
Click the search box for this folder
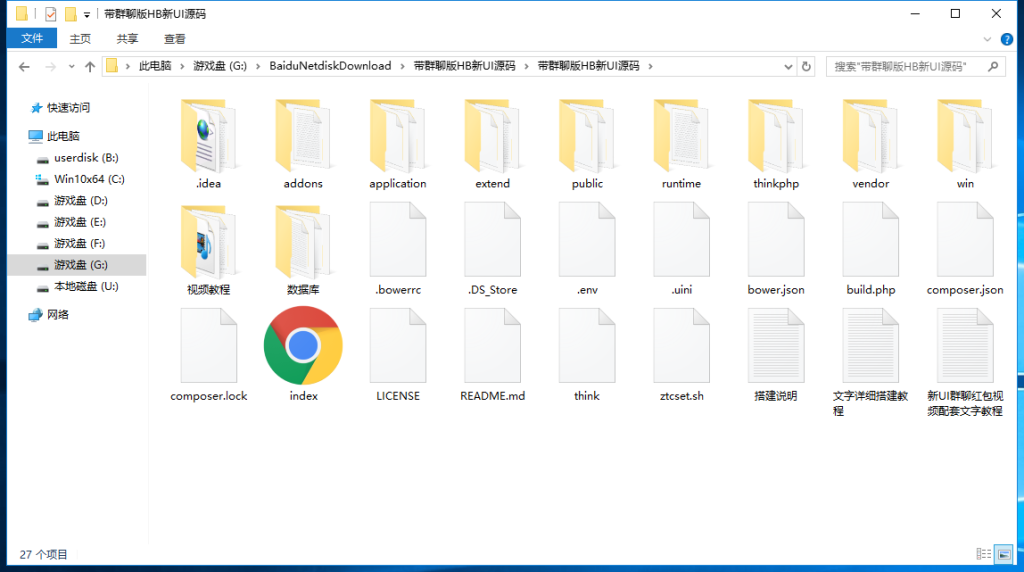click(914, 67)
